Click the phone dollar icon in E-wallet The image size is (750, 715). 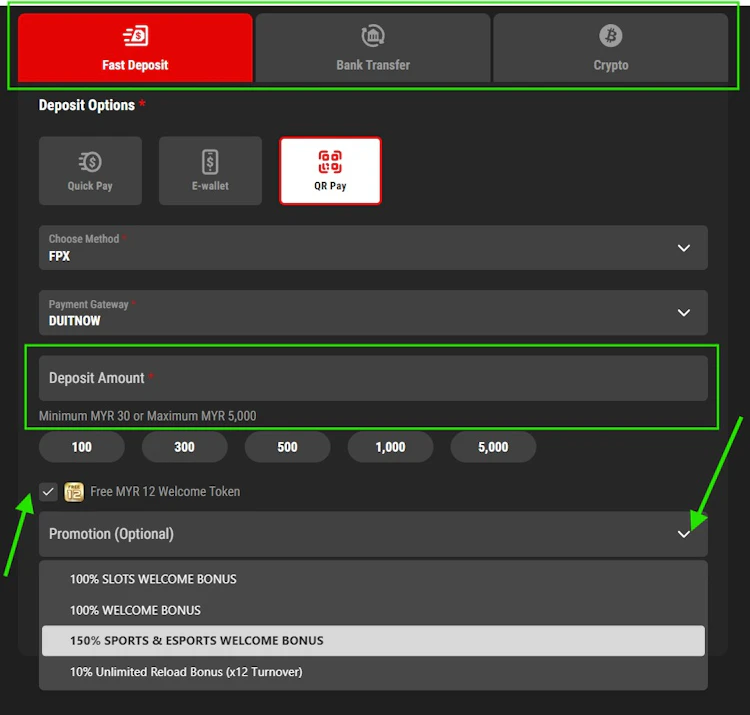(x=210, y=162)
